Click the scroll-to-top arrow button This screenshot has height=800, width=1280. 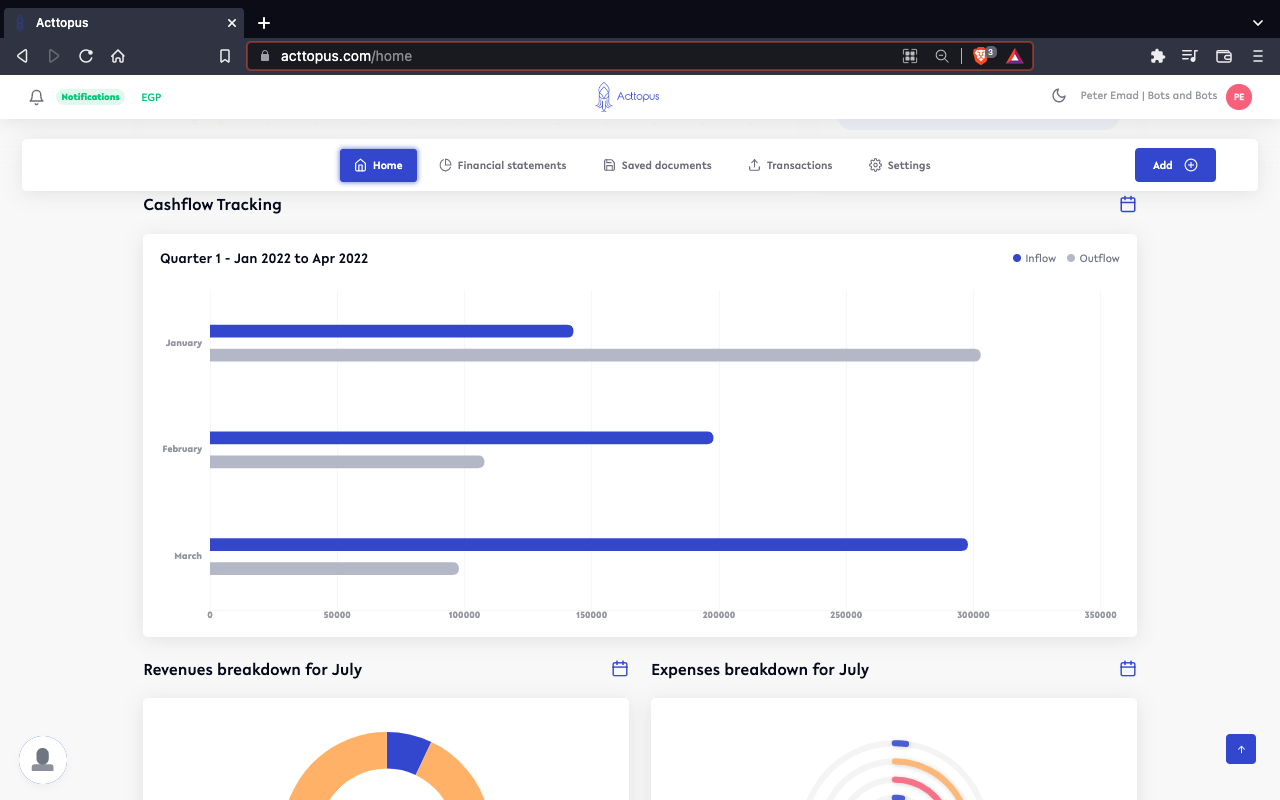pos(1240,749)
